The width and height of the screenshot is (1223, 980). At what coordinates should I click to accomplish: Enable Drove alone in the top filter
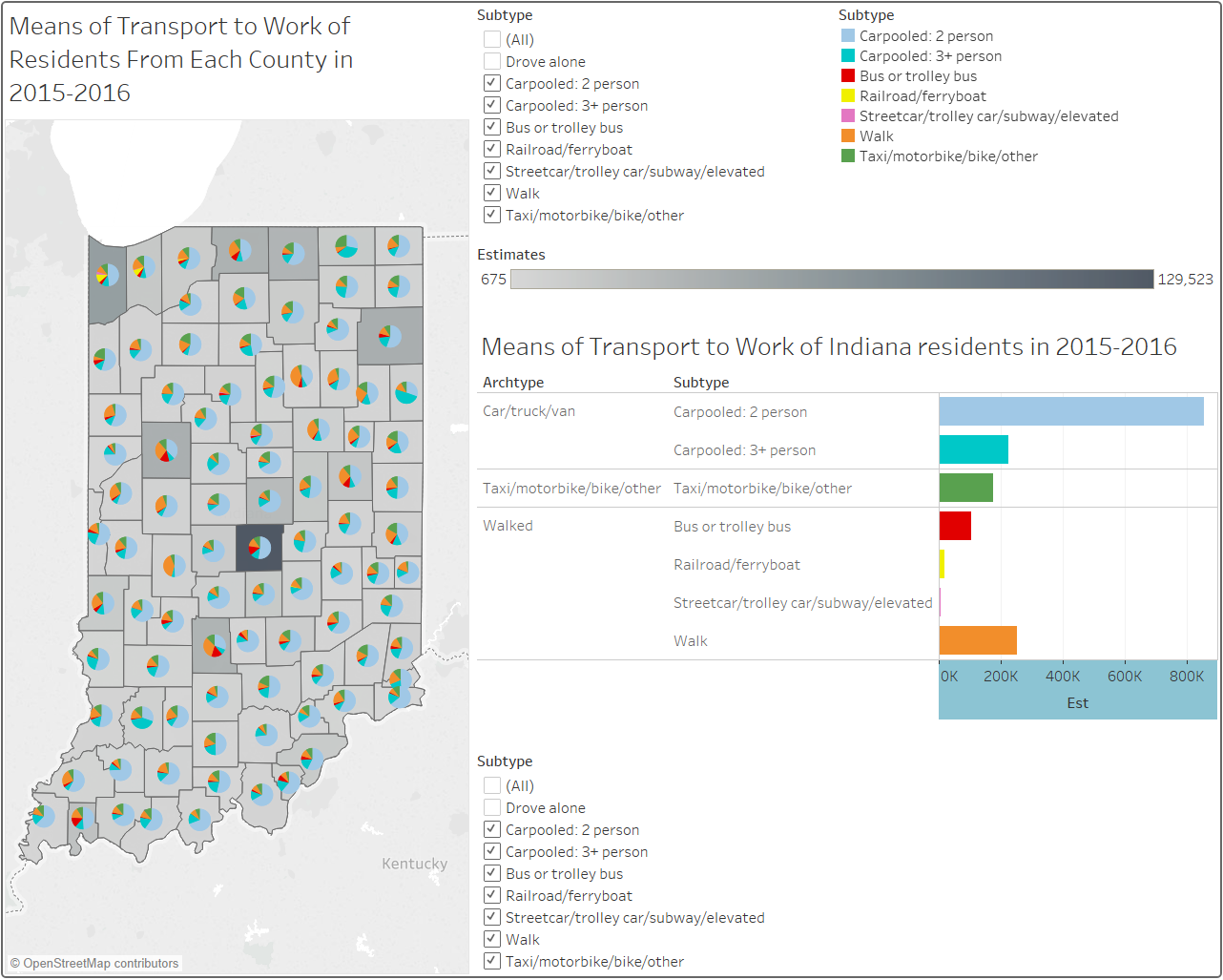click(492, 61)
